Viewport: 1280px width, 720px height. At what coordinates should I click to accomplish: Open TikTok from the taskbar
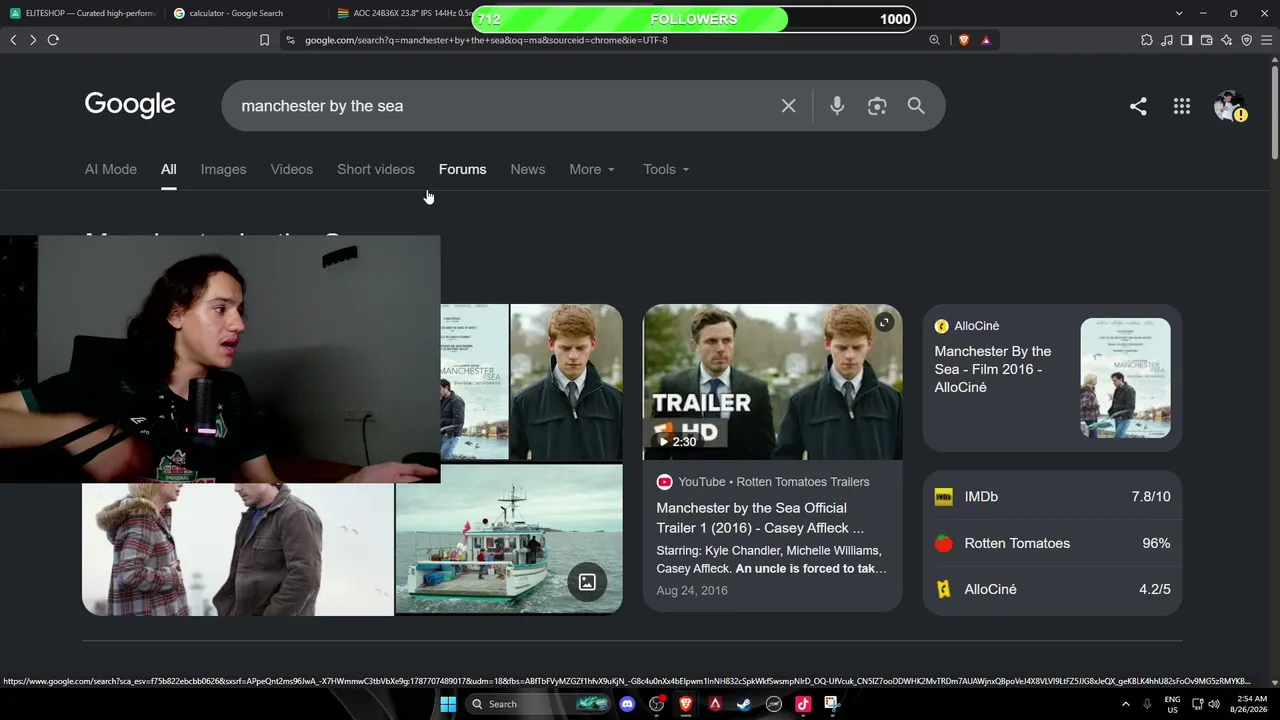tap(802, 704)
